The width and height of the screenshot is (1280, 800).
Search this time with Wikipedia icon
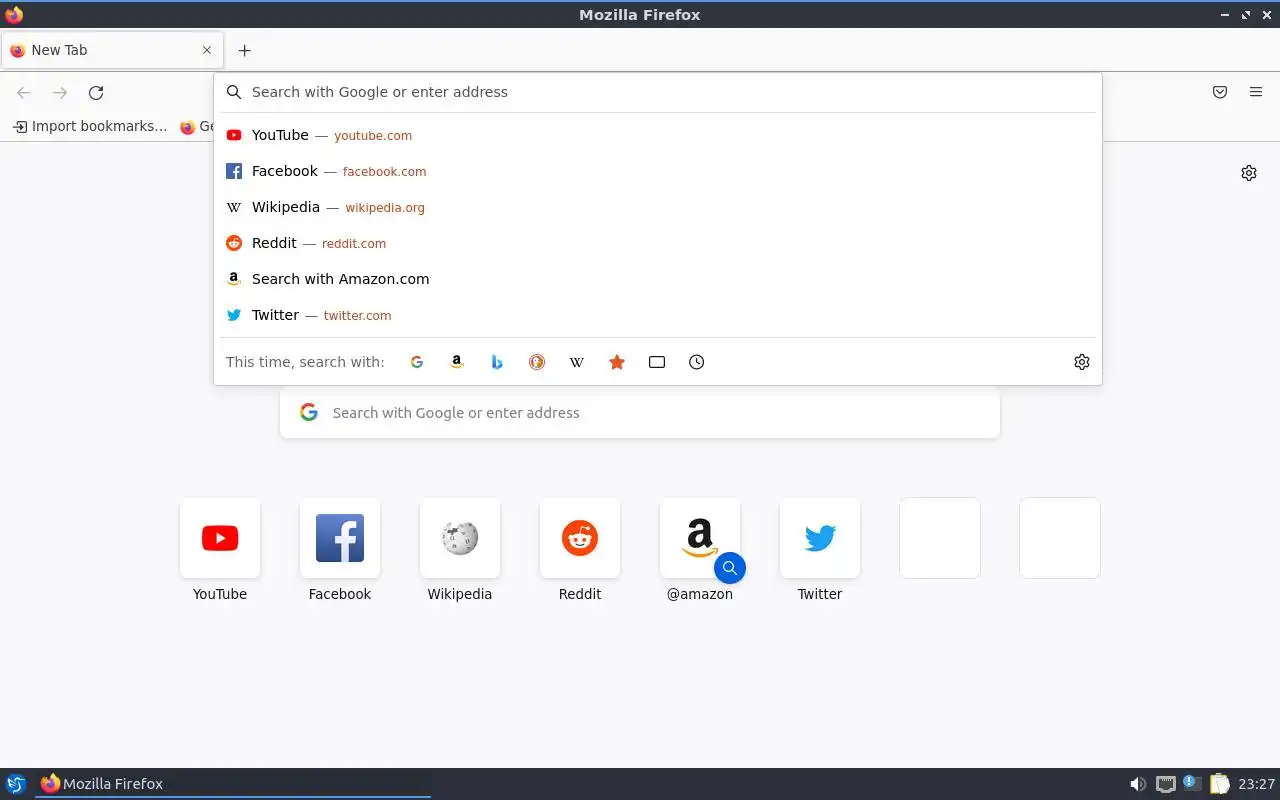[x=577, y=362]
